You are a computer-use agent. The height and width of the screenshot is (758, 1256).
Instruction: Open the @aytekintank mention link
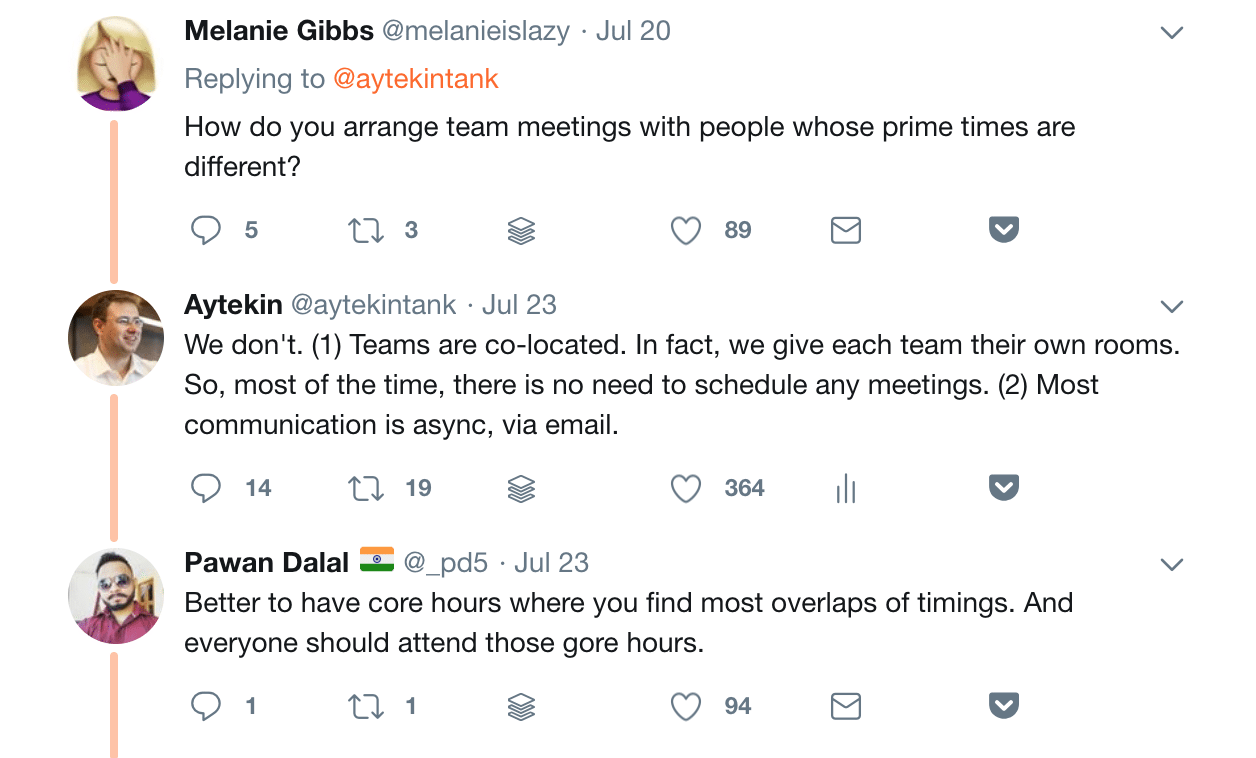[415, 79]
